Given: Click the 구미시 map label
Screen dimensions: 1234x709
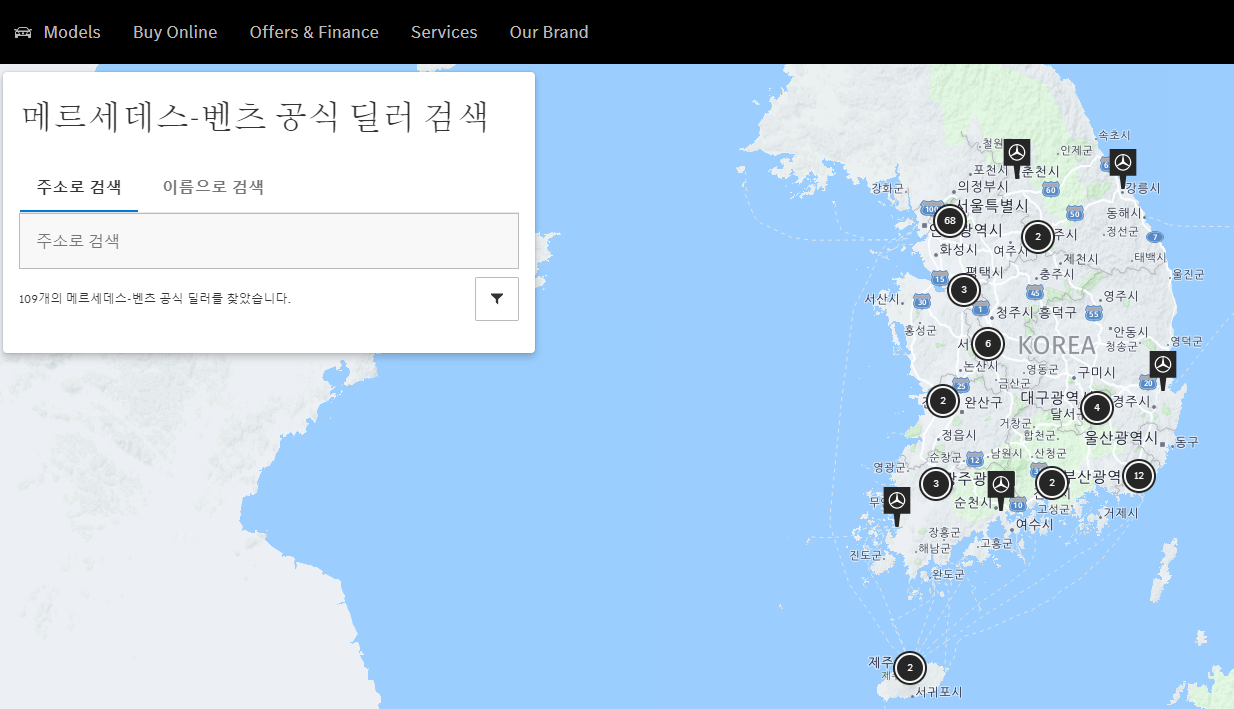Looking at the screenshot, I should 1096,372.
